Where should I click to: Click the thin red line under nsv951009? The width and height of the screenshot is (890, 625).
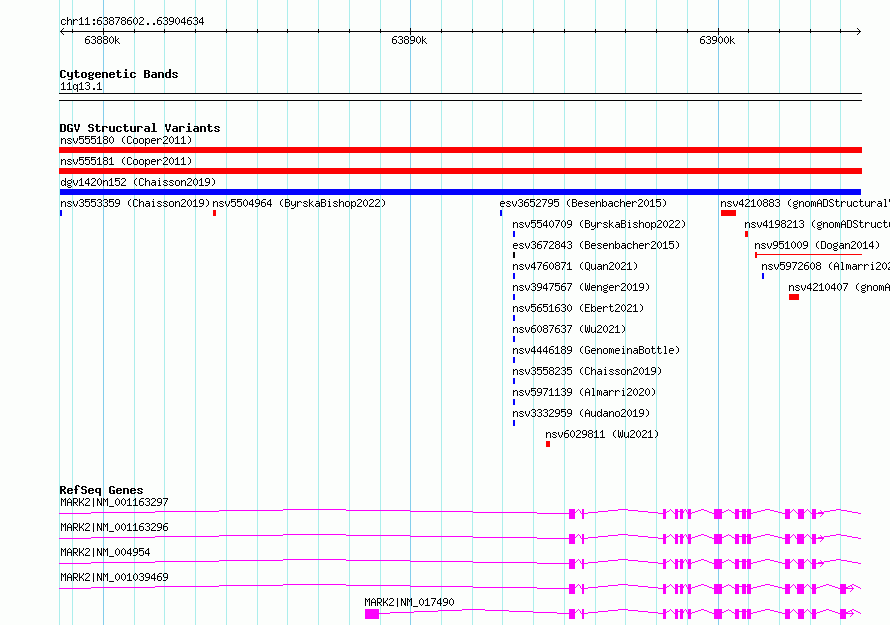pyautogui.click(x=808, y=255)
